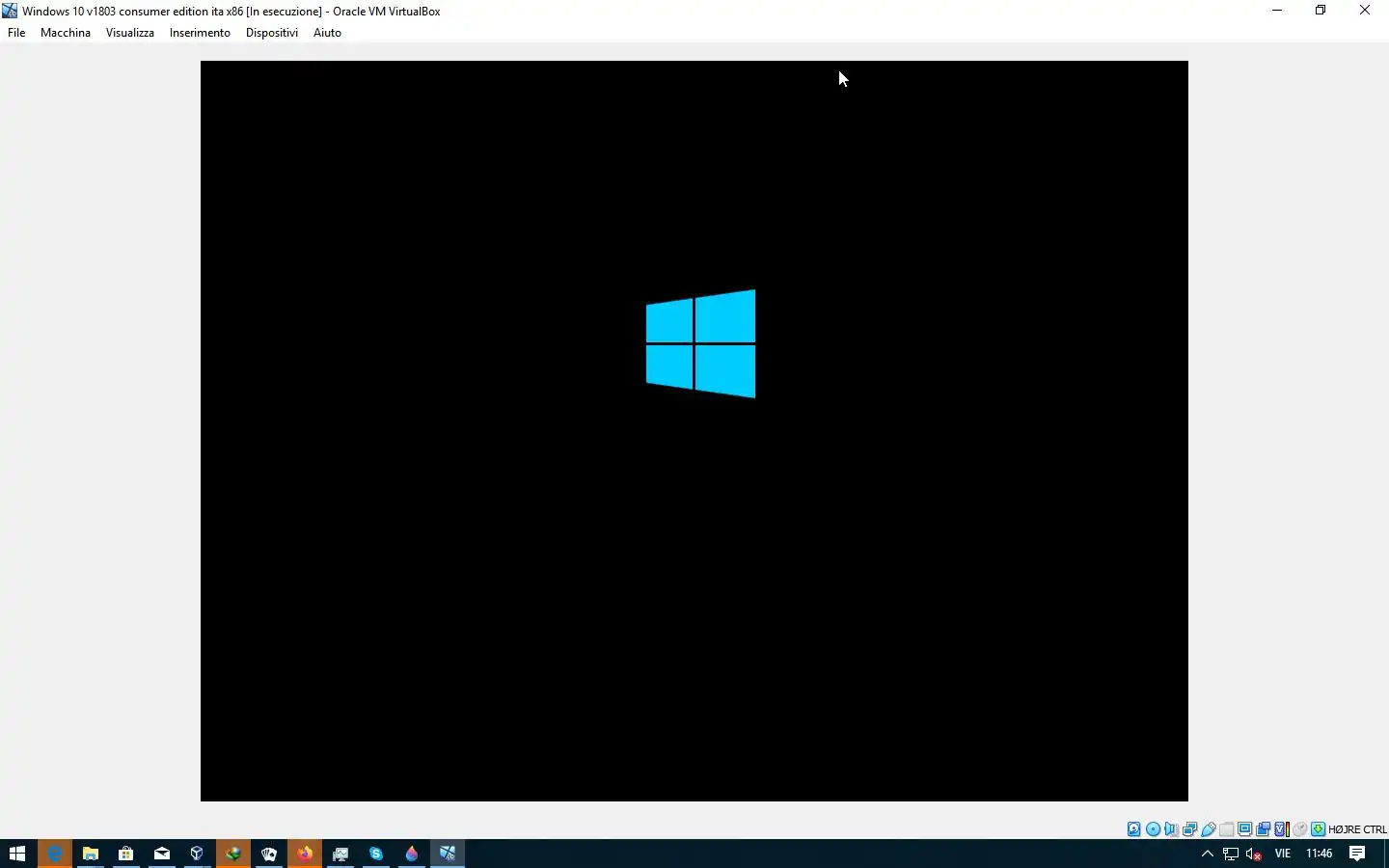The width and height of the screenshot is (1389, 868).
Task: Click the video capture status icon
Action: (1263, 829)
